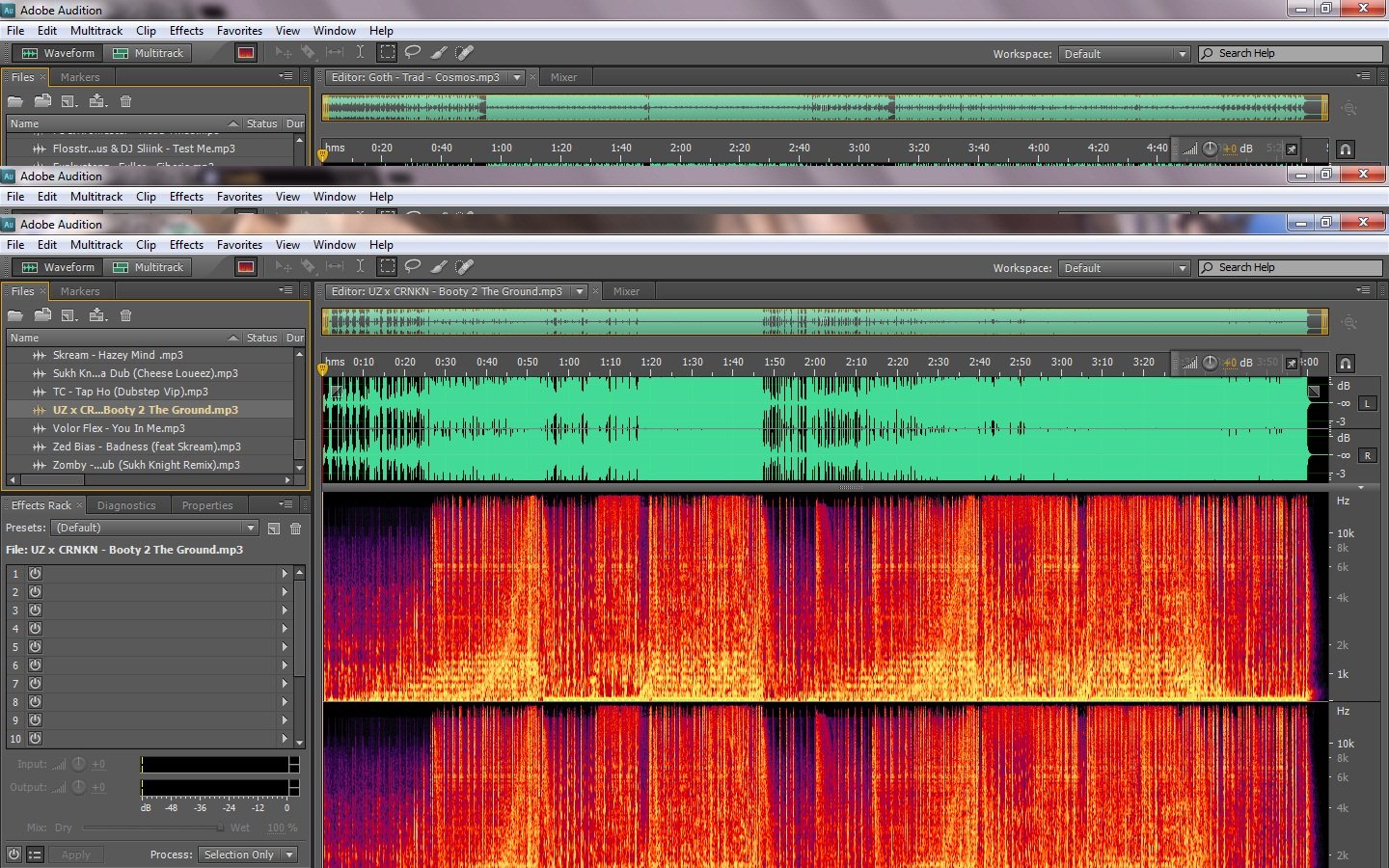Save effects rack preset icon

[274, 529]
